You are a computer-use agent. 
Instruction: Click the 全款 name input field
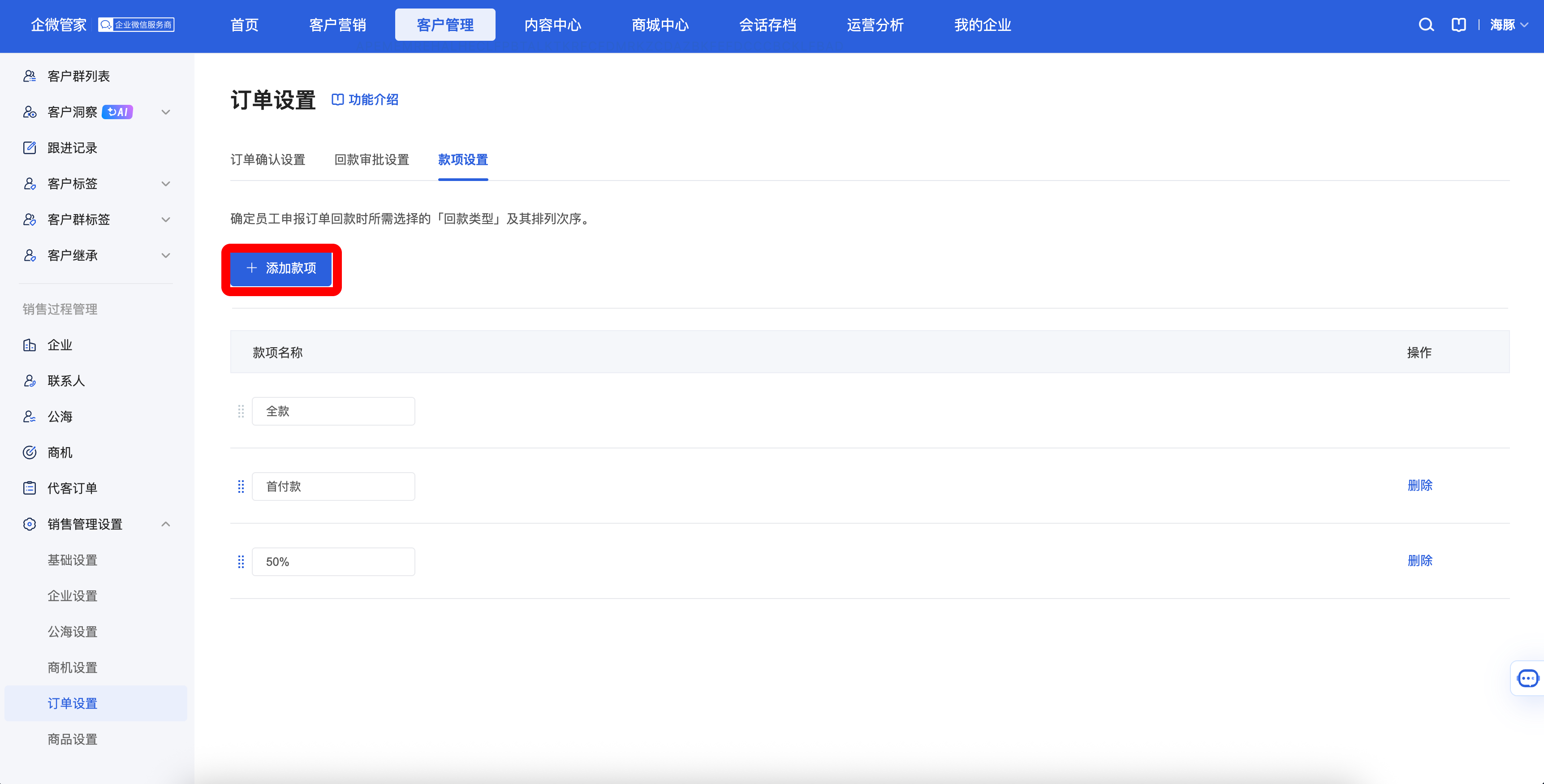pyautogui.click(x=333, y=411)
